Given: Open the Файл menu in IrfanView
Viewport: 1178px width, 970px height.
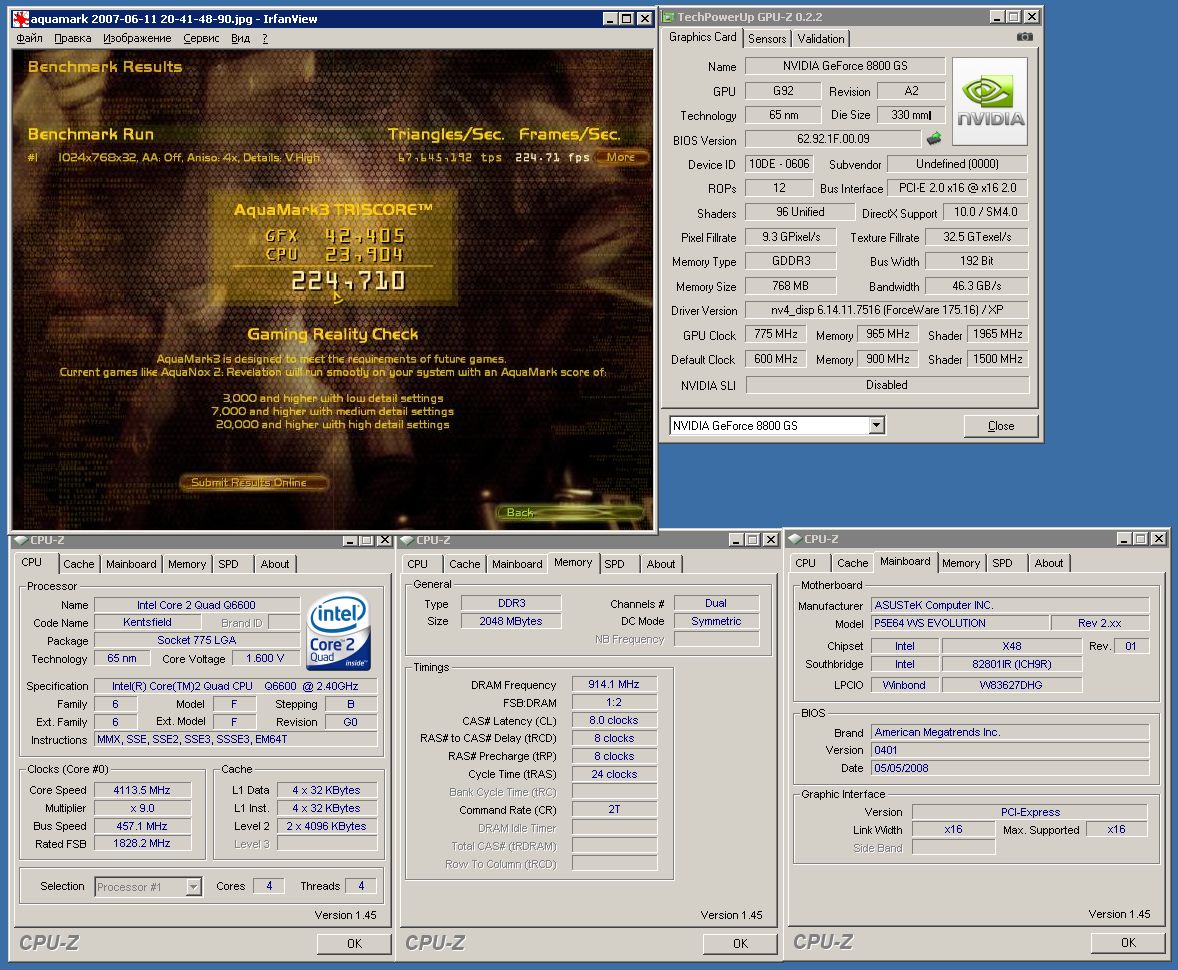Looking at the screenshot, I should coord(29,38).
